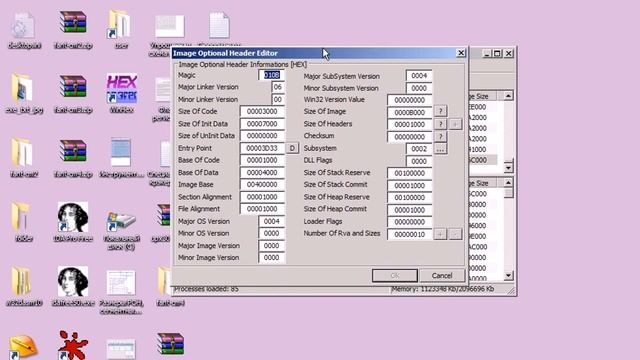Click the Size Of Code field
Viewport: 640px width, 360px height.
(262, 111)
